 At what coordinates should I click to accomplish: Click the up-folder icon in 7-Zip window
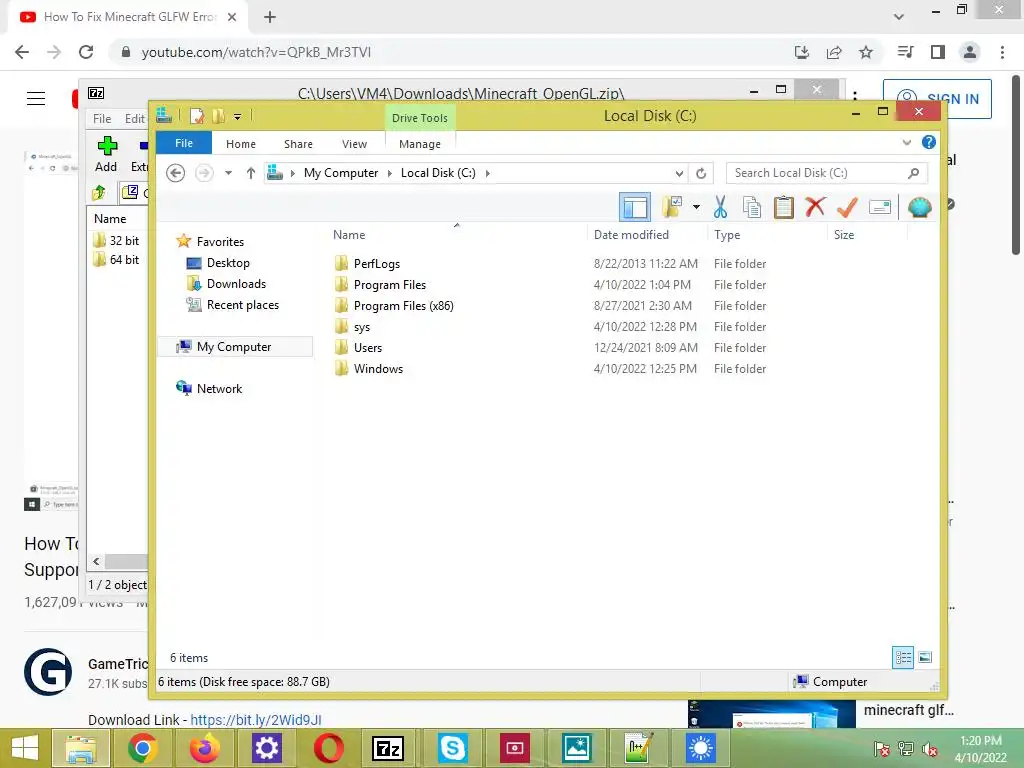click(x=99, y=192)
